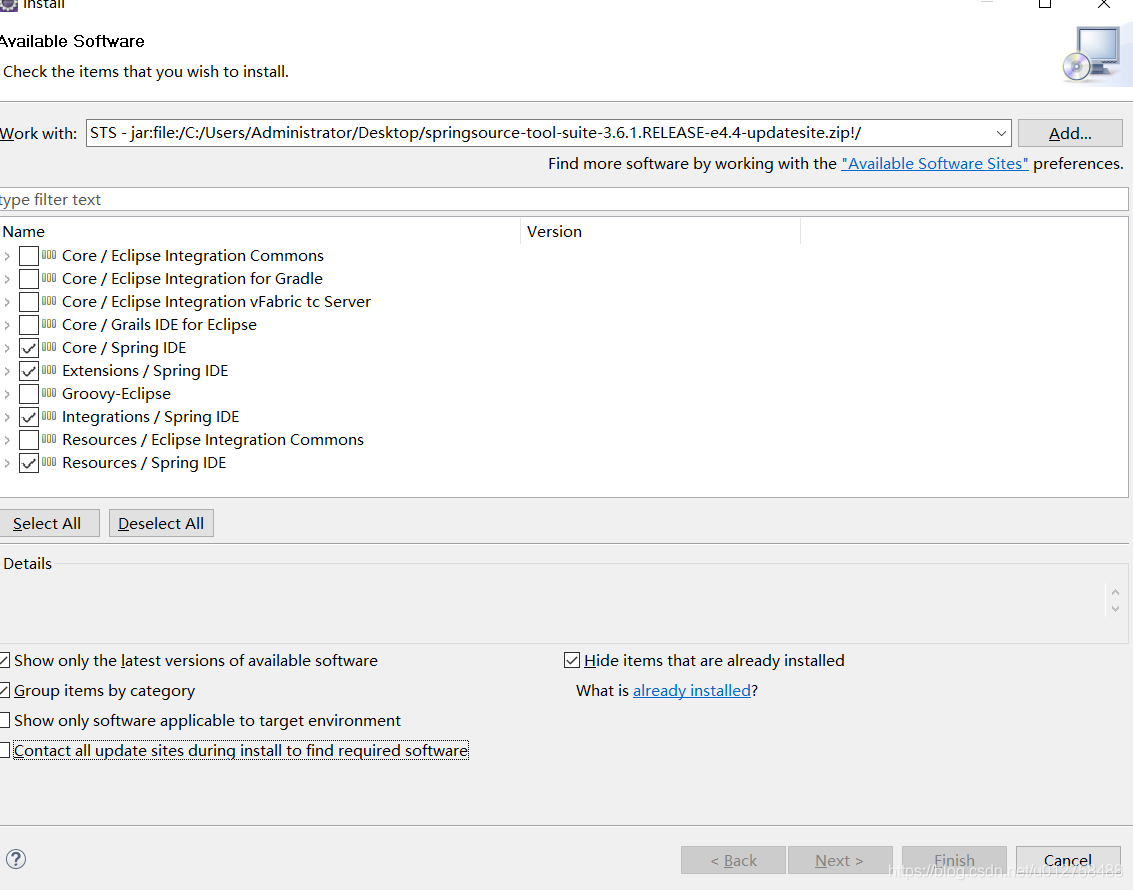1133x890 pixels.
Task: Expand Core / Eclipse Integration for Gradle node
Action: pos(7,279)
